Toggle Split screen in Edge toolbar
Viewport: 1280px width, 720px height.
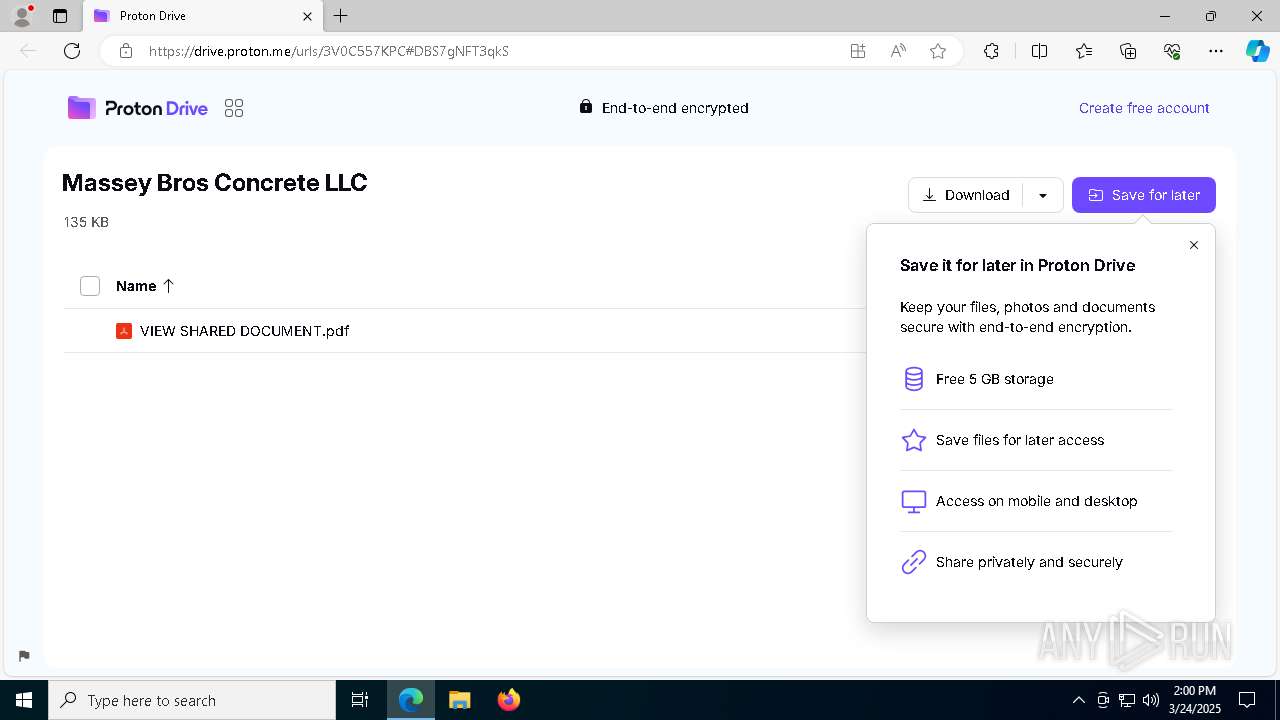click(x=1039, y=51)
